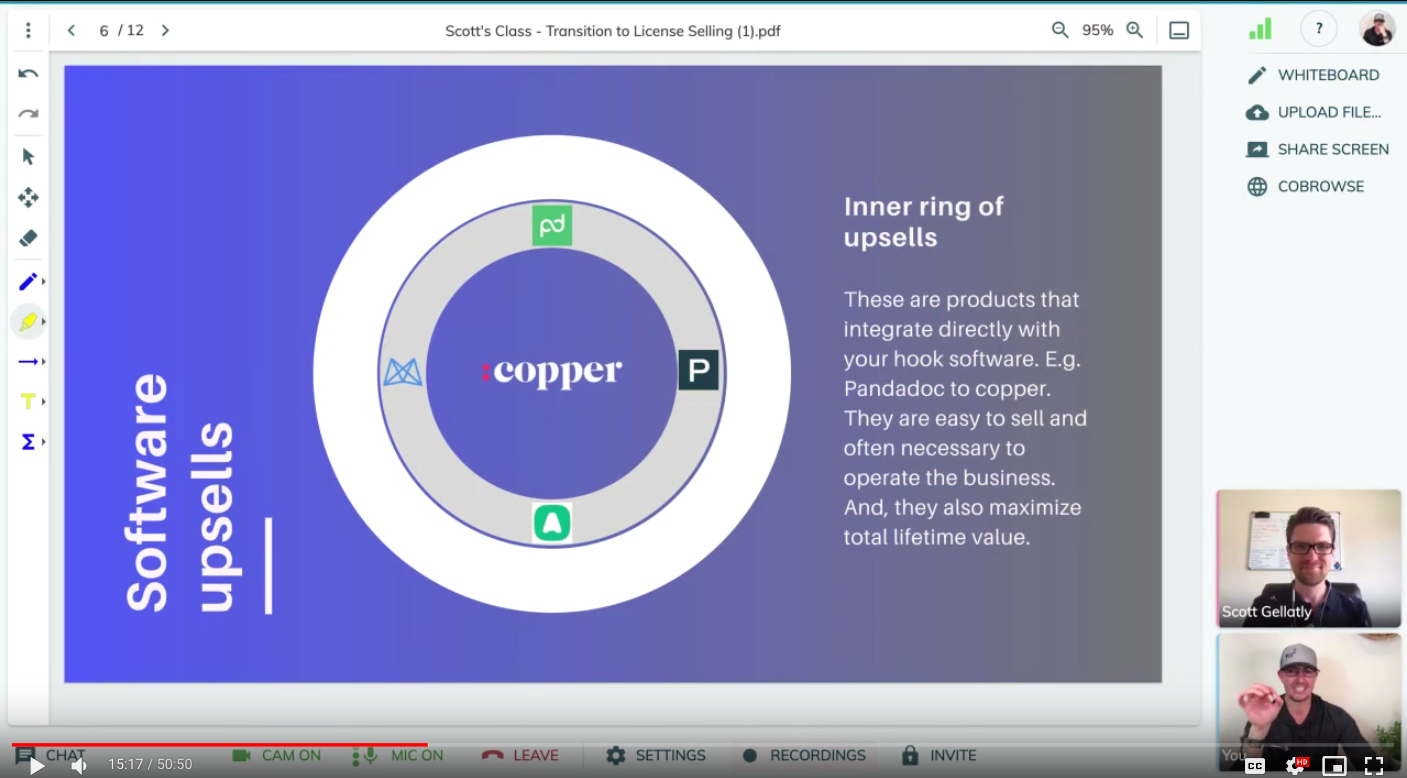This screenshot has height=778, width=1407.
Task: Leave the session
Action: (520, 755)
